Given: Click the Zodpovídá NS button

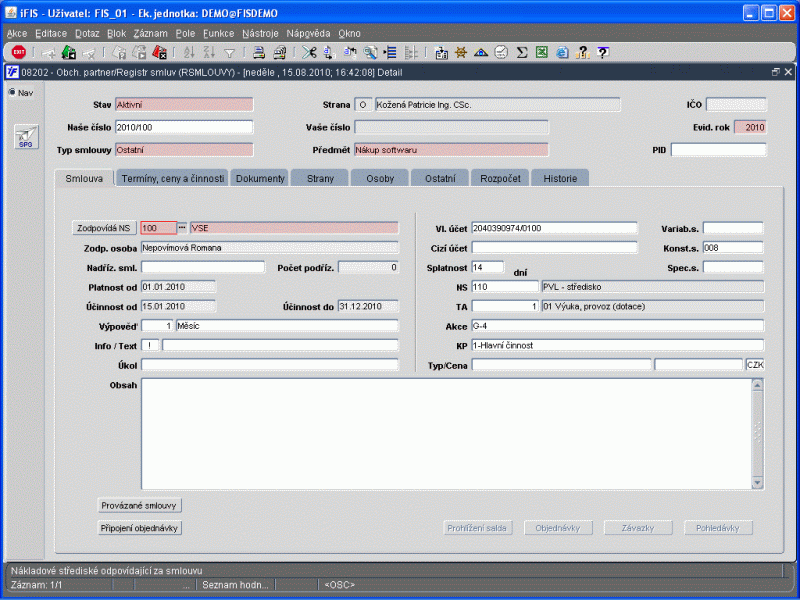Looking at the screenshot, I should (105, 228).
